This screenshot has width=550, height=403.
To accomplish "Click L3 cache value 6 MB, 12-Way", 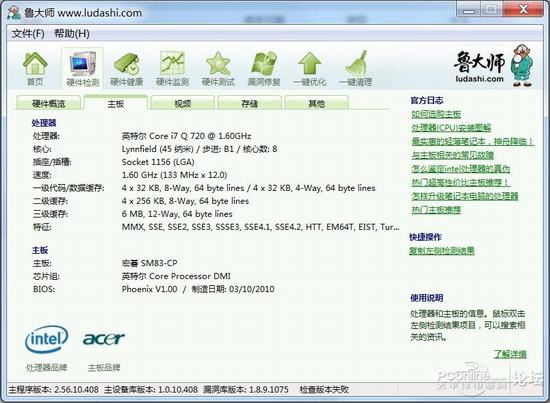I will click(x=177, y=214).
